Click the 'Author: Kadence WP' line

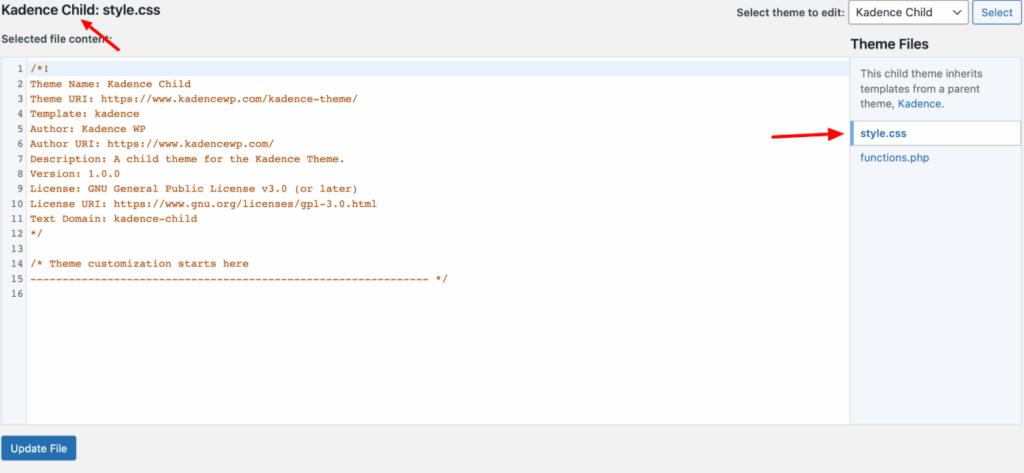click(88, 129)
